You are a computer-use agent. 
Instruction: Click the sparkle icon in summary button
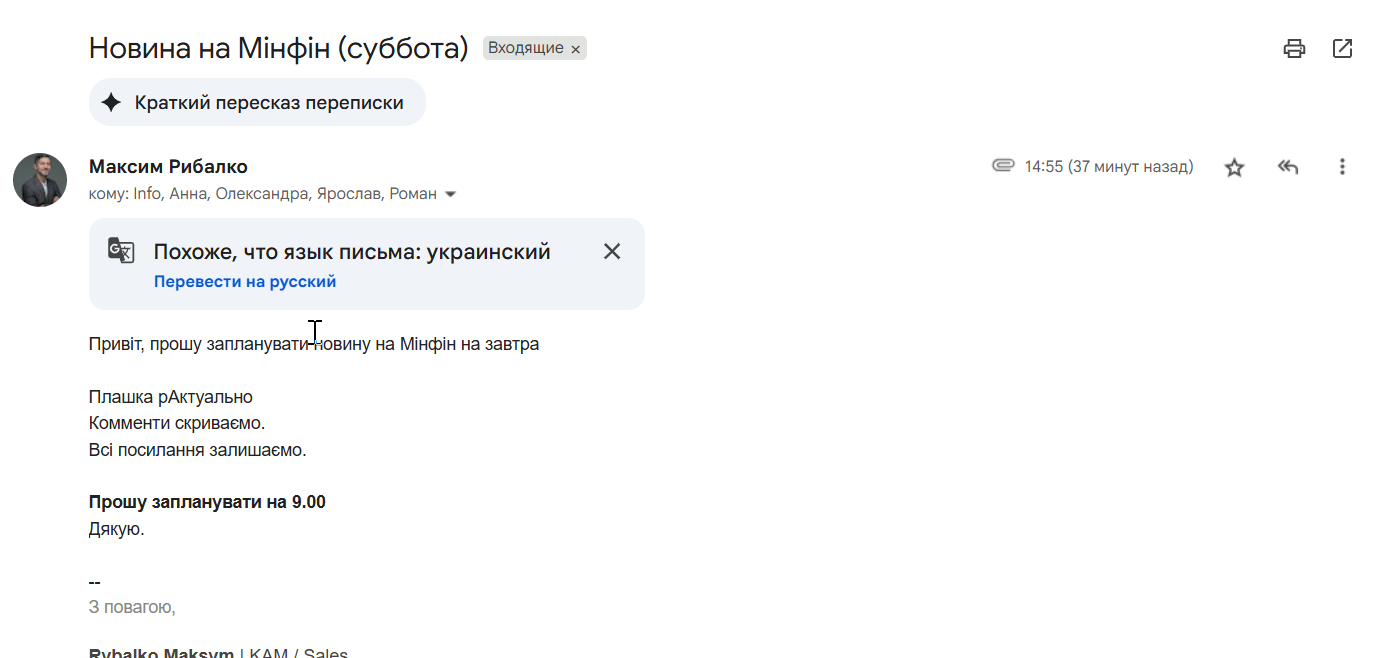111,102
